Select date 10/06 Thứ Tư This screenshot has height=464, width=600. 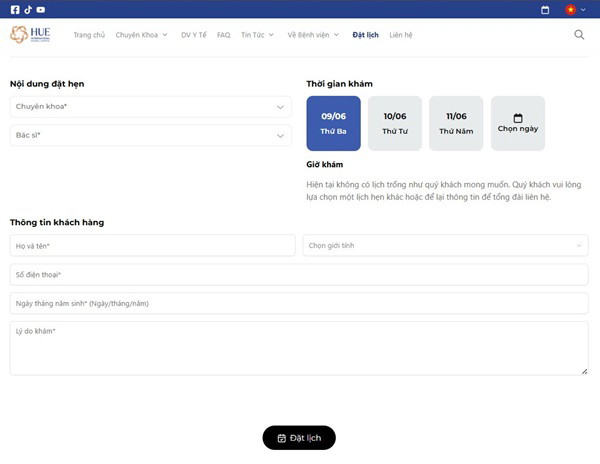(x=395, y=123)
